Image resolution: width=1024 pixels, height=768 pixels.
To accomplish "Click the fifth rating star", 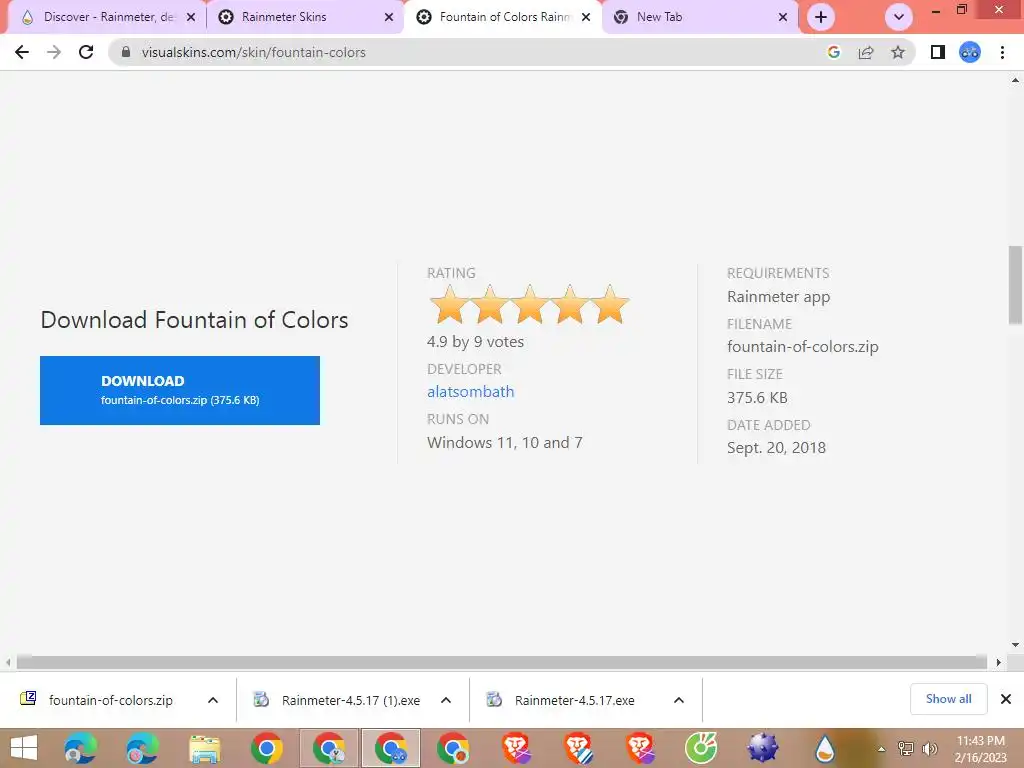I will pos(610,304).
